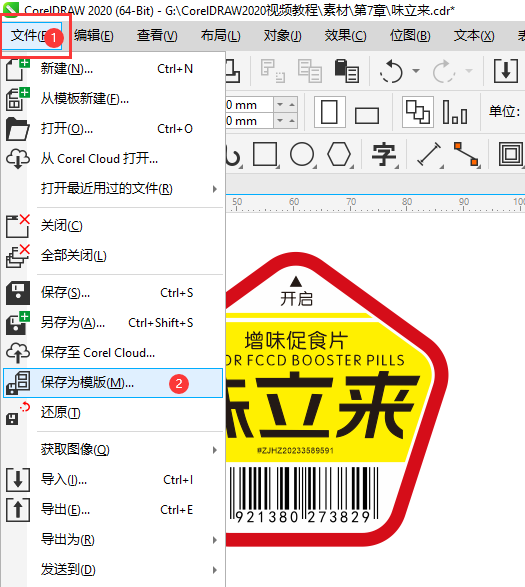Image resolution: width=525 pixels, height=587 pixels.
Task: Decrease the lower mm page dimension
Action: point(280,121)
